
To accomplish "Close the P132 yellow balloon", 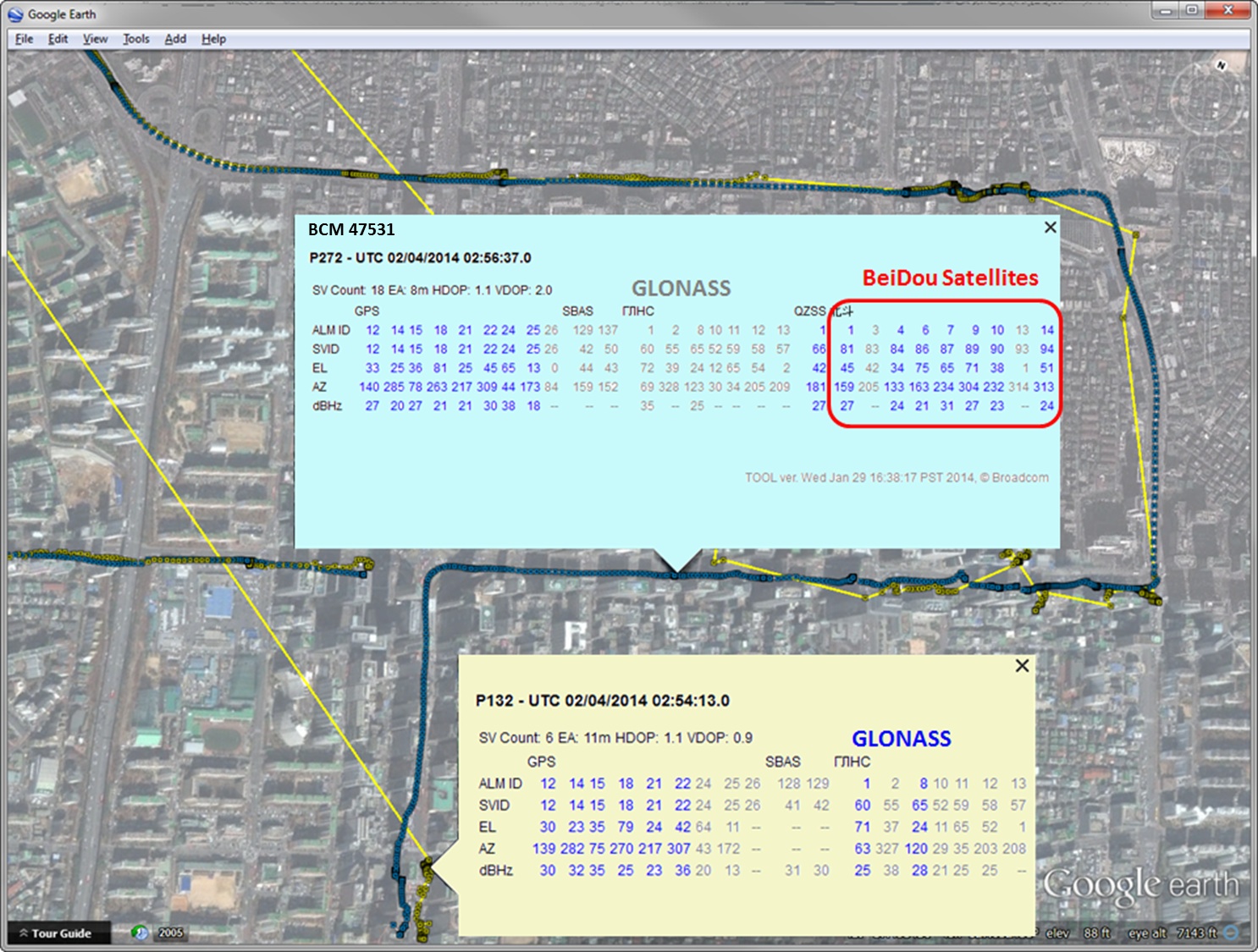I will 1022,665.
